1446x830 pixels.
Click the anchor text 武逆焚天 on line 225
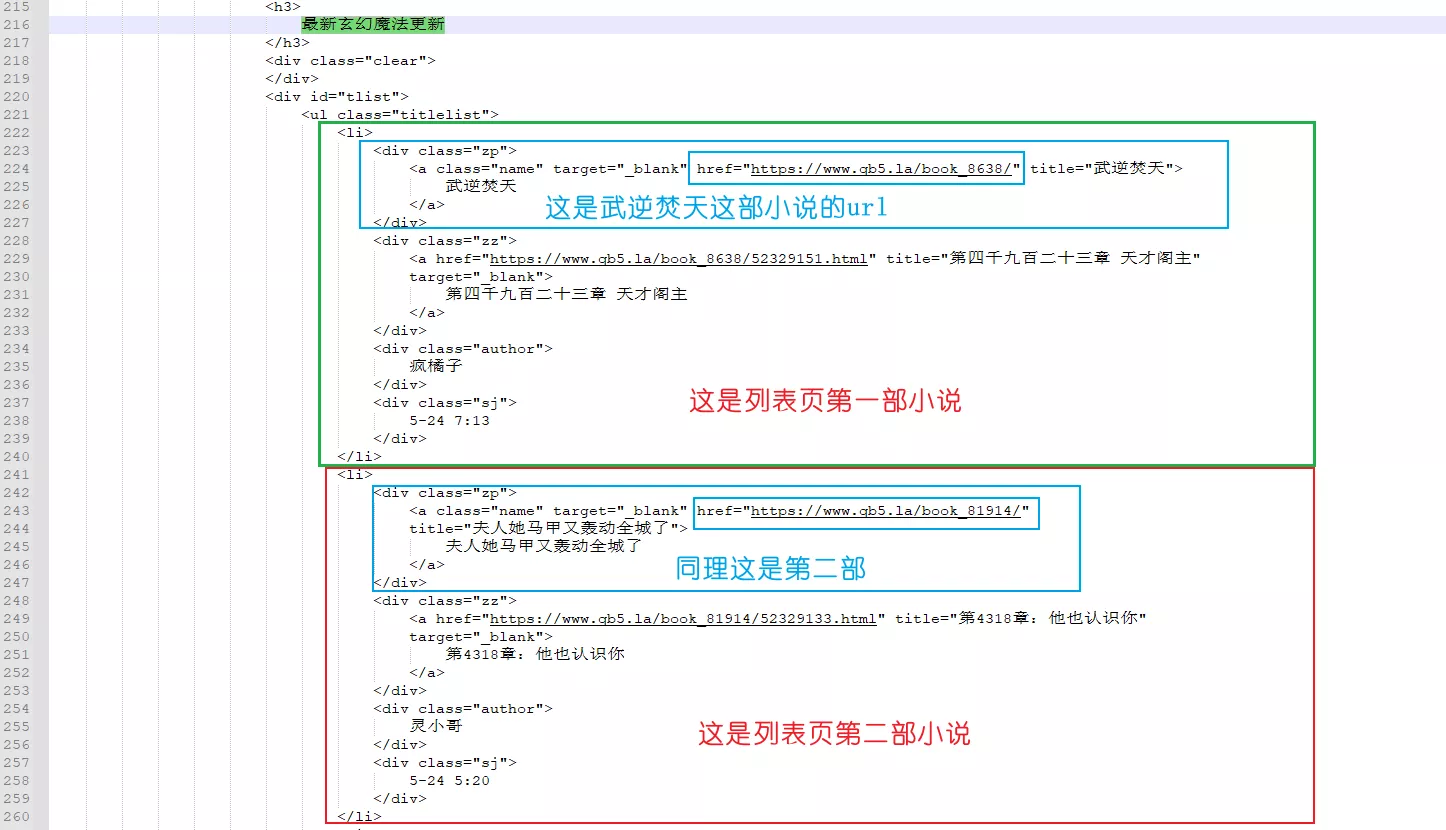pos(481,187)
